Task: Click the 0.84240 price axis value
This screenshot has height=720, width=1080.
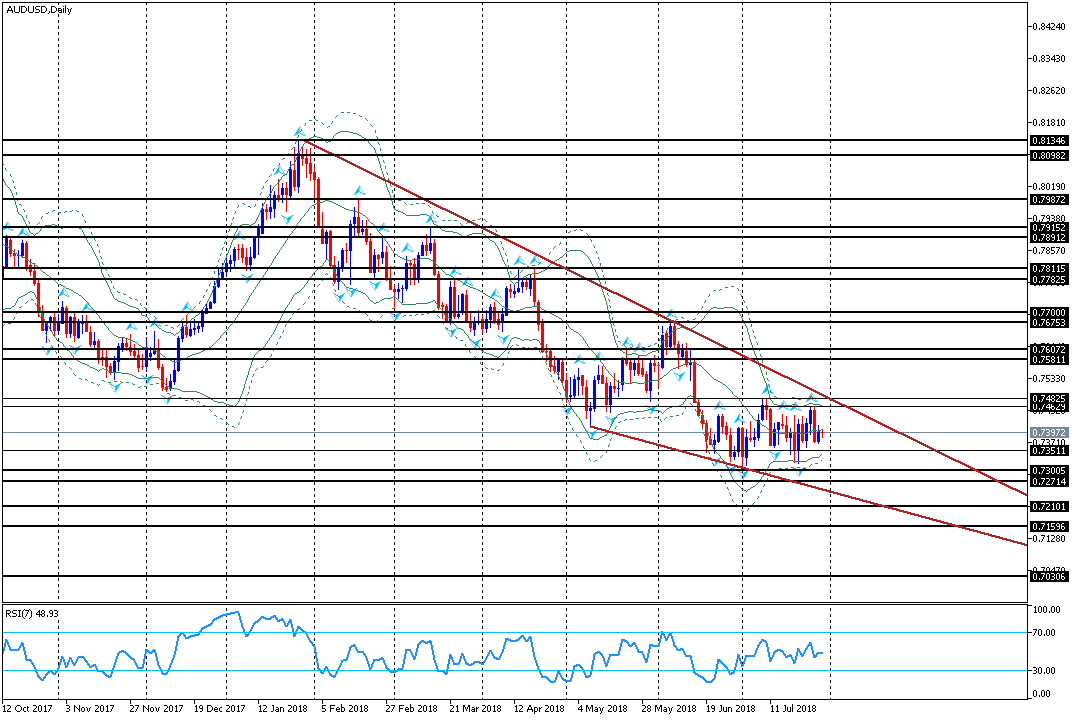Action: tap(1048, 27)
